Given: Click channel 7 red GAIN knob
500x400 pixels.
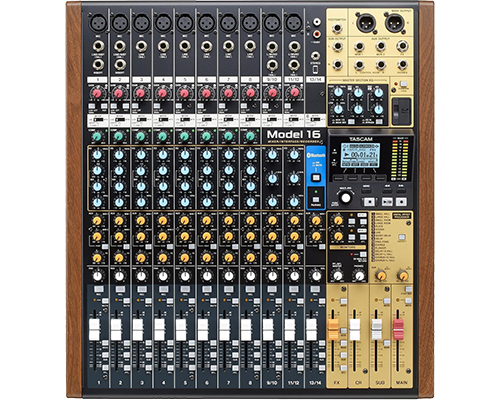Looking at the screenshot, I should point(228,93).
